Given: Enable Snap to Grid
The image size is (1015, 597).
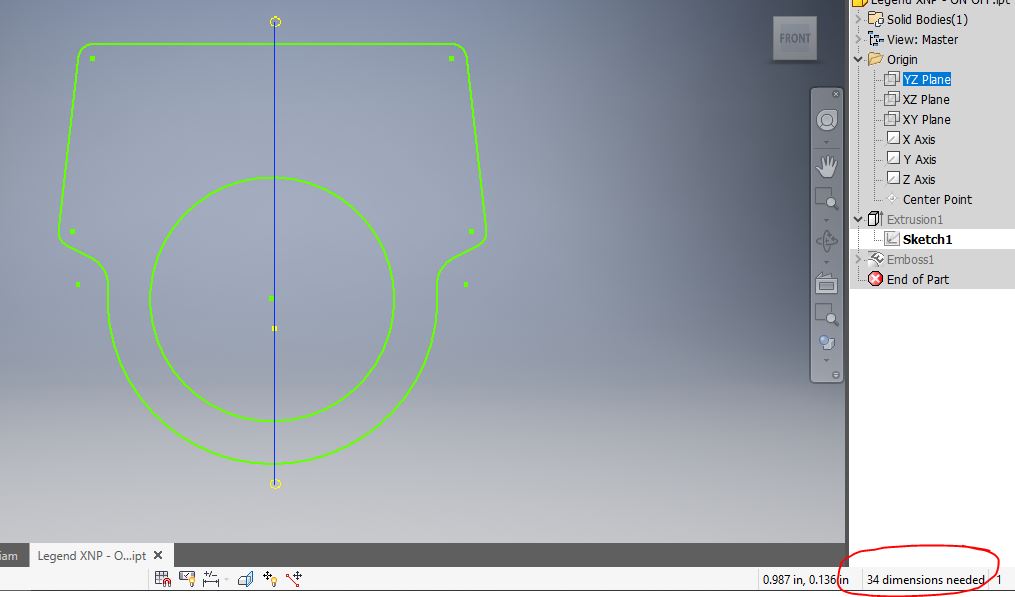Looking at the screenshot, I should click(x=162, y=578).
